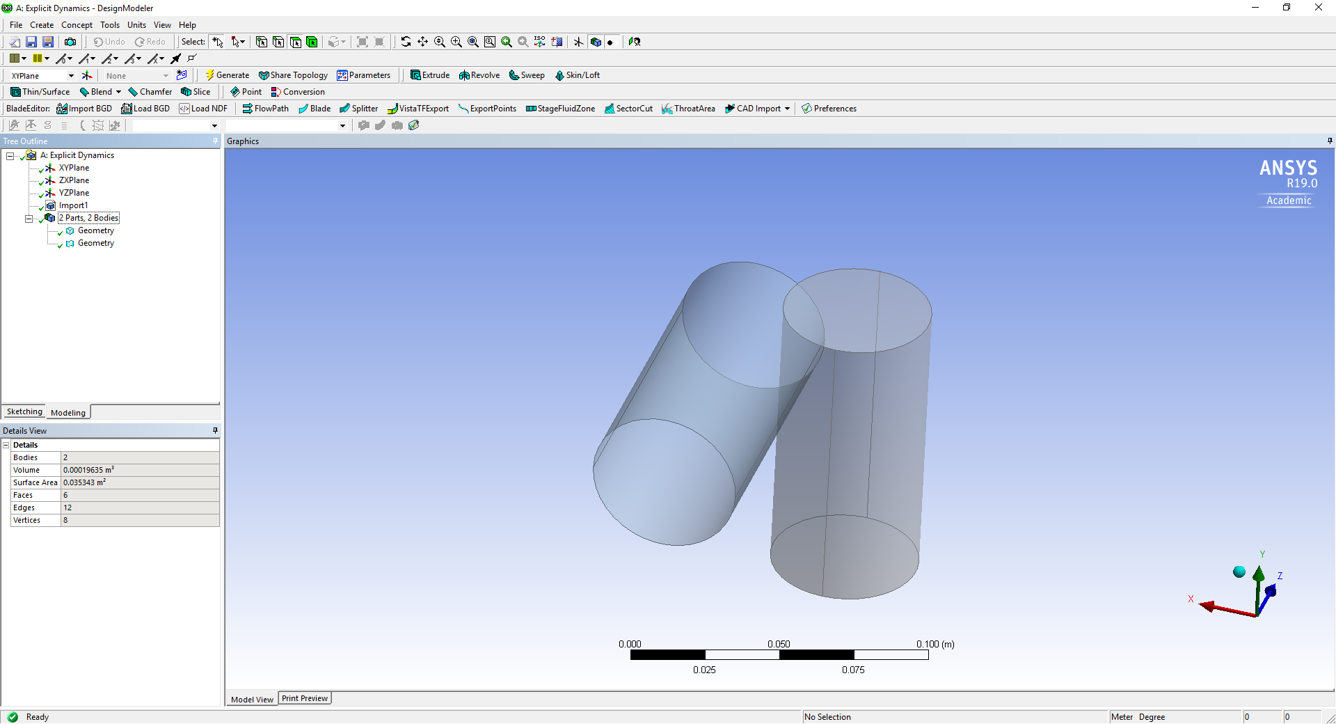Pin the Graphics panel
This screenshot has width=1336, height=724.
1329,141
